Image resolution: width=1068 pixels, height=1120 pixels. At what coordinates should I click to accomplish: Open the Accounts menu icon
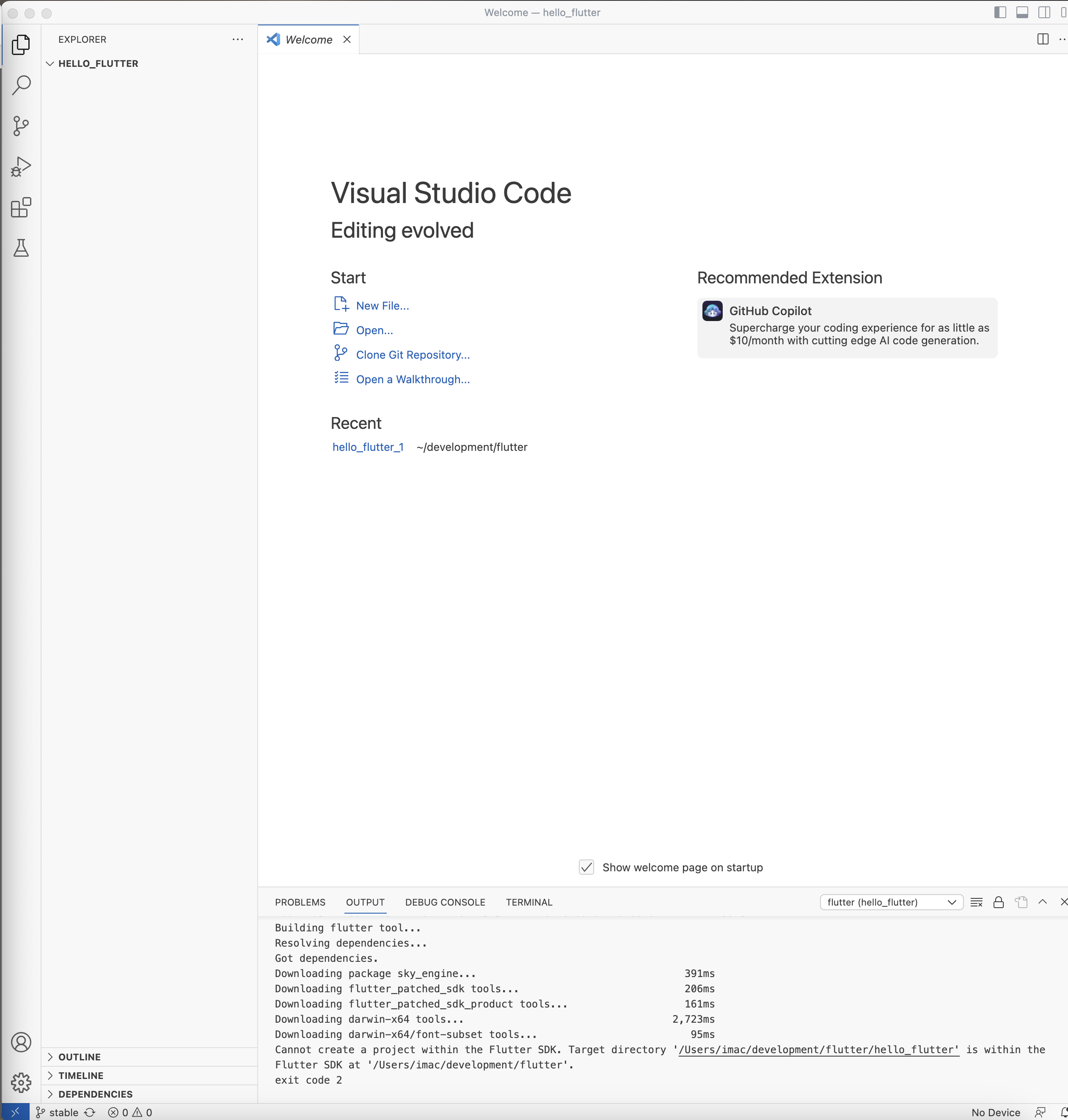tap(21, 1042)
